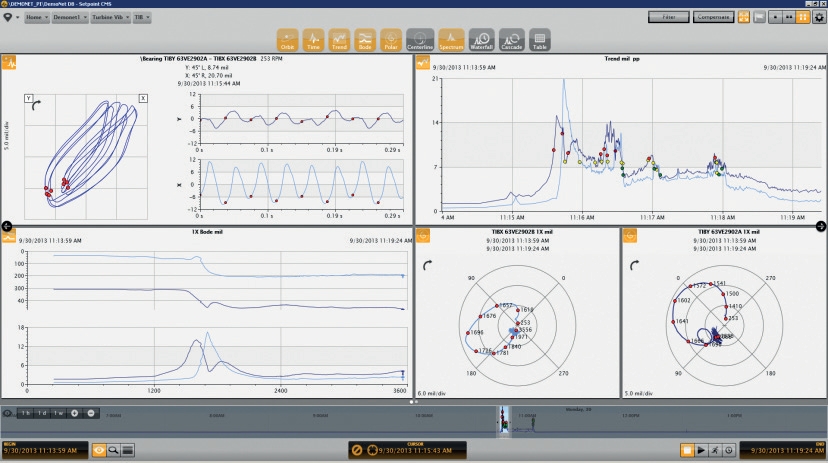This screenshot has height=463, width=828.
Task: Enable the Centerline plot type
Action: pyautogui.click(x=420, y=40)
